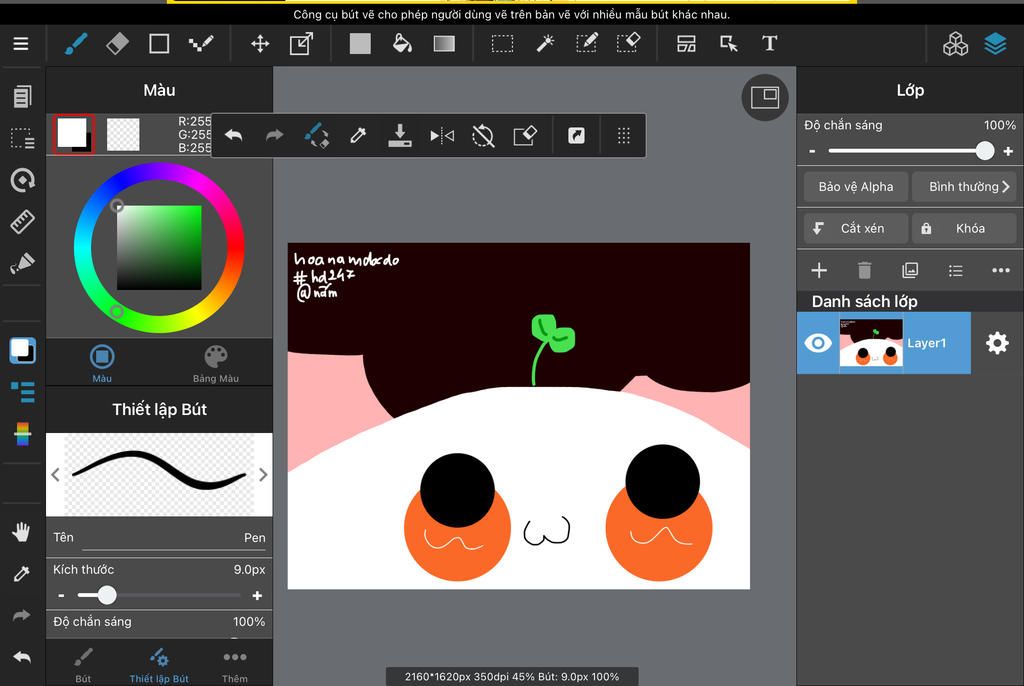Show next brush preview
This screenshot has height=686, width=1024.
(263, 474)
